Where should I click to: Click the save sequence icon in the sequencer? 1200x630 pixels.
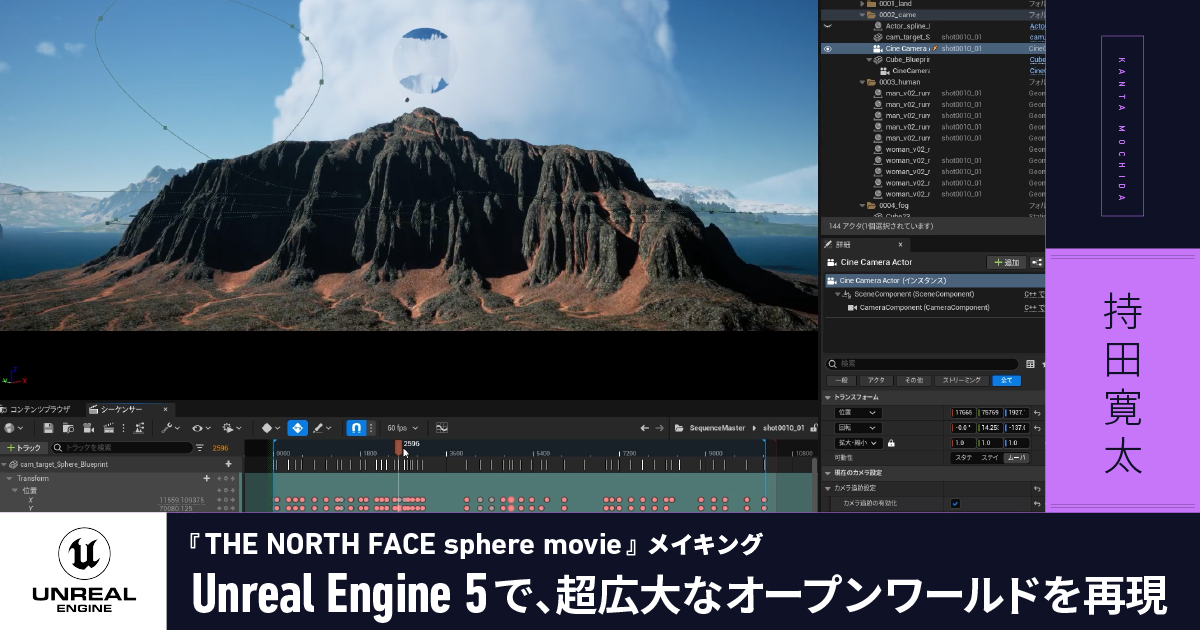(47, 427)
